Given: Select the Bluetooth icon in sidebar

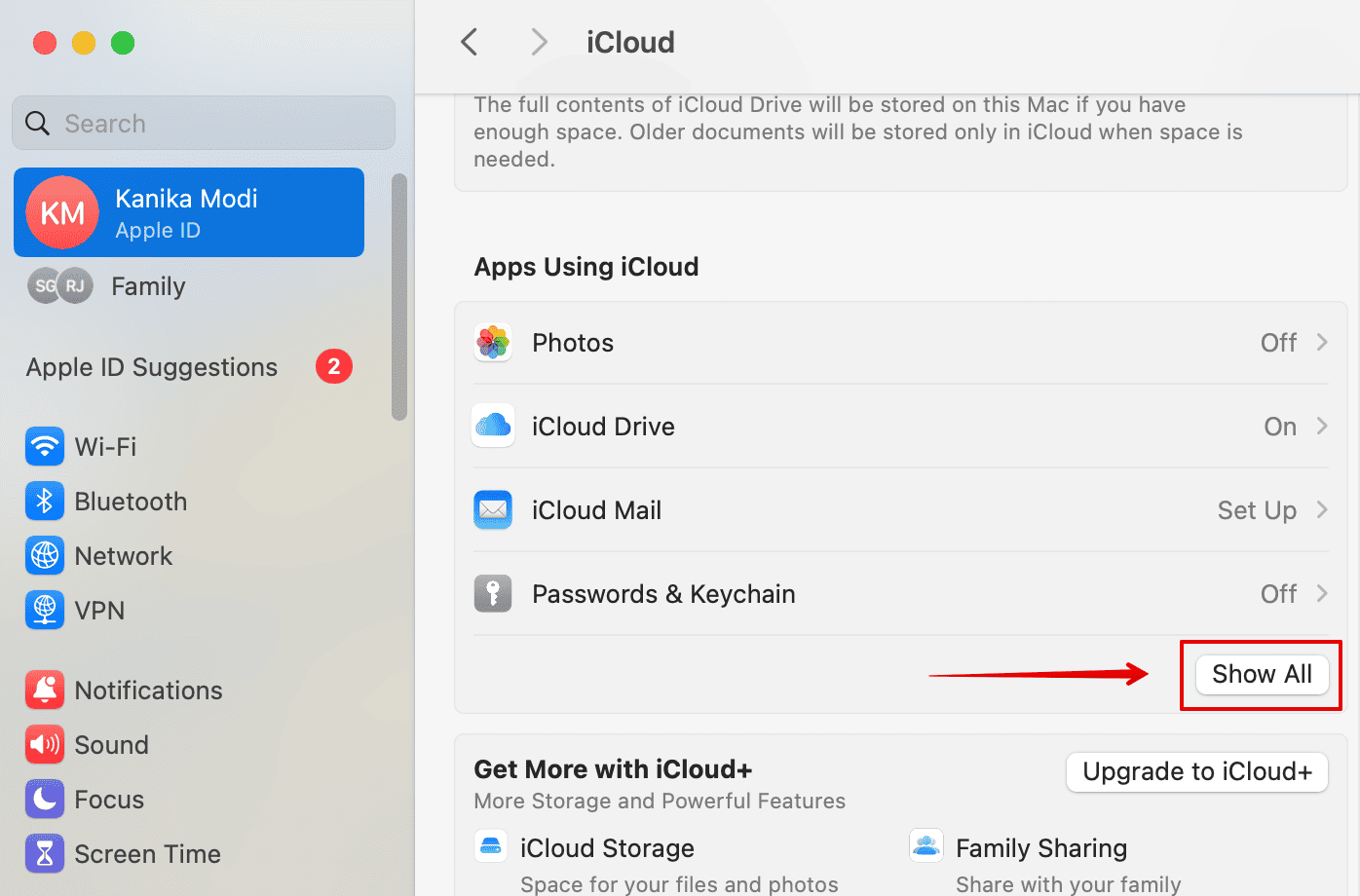Looking at the screenshot, I should 45,502.
